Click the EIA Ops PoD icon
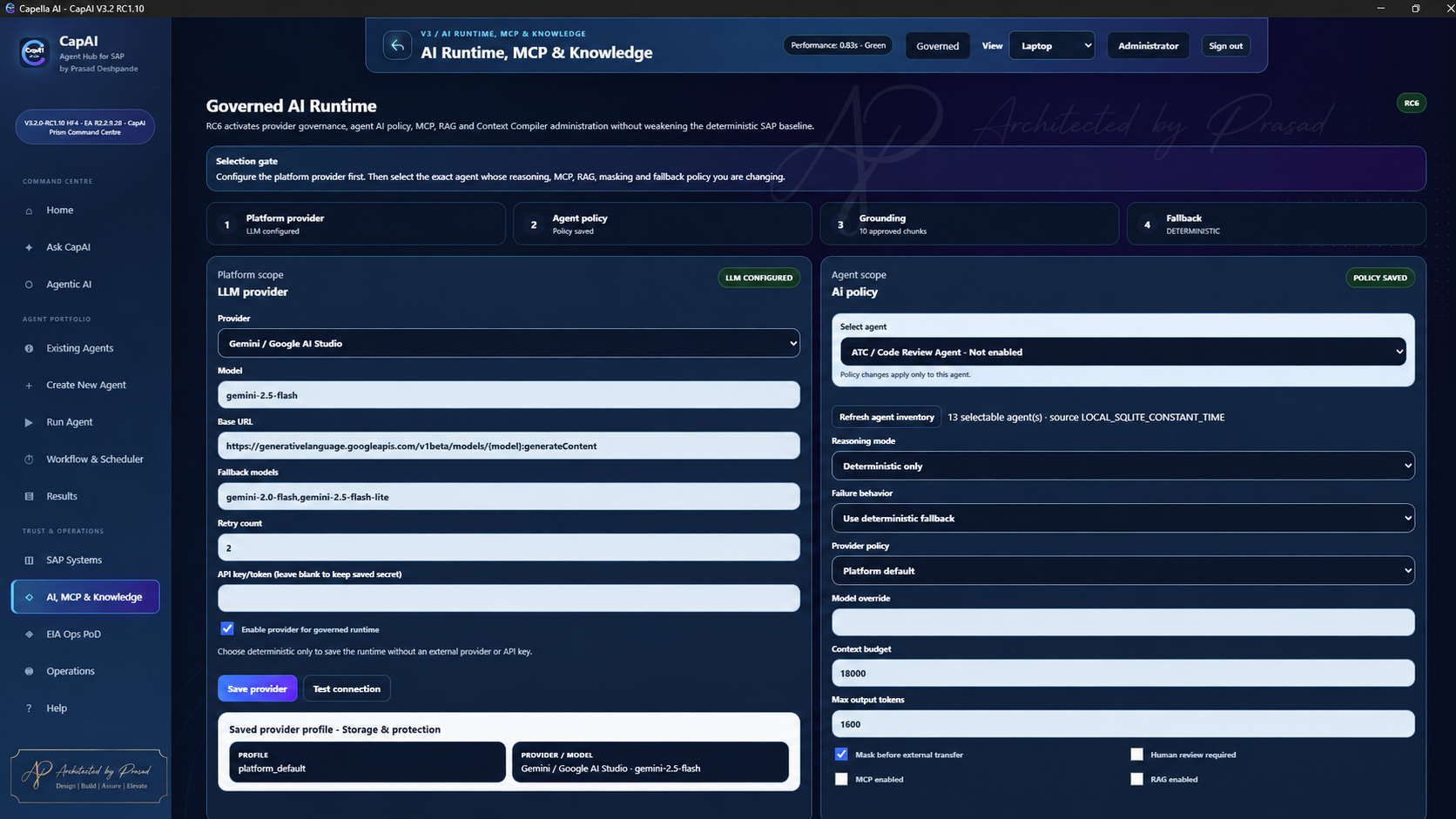Image resolution: width=1456 pixels, height=819 pixels. tap(29, 634)
